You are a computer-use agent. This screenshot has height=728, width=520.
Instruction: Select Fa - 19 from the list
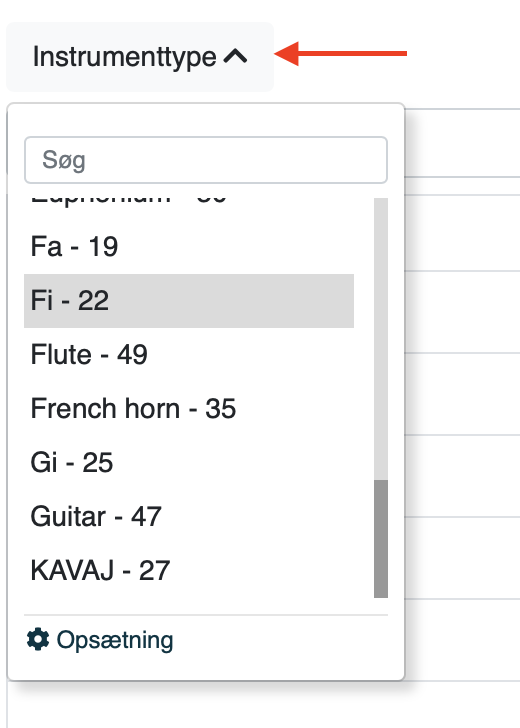[x=189, y=247]
